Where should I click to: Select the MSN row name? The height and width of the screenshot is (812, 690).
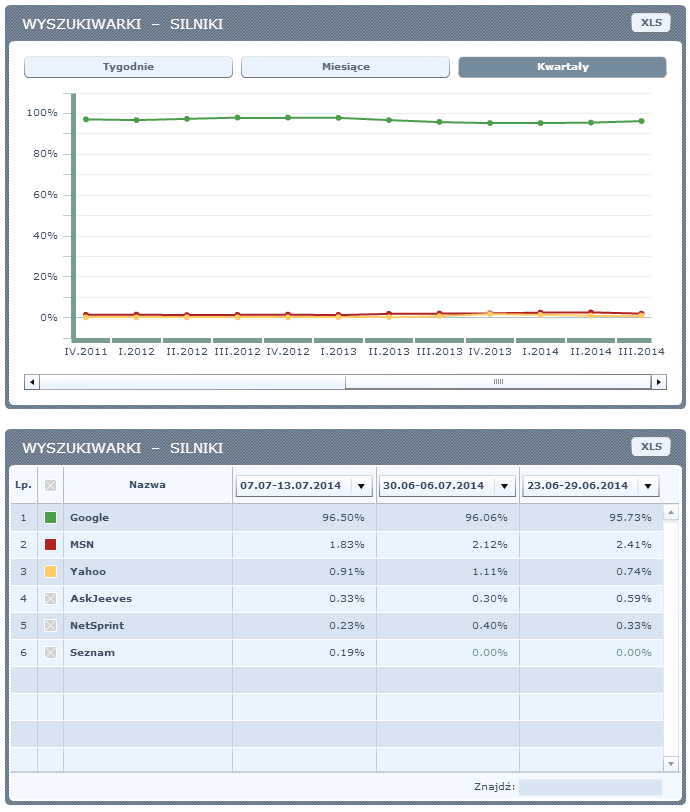(x=82, y=544)
